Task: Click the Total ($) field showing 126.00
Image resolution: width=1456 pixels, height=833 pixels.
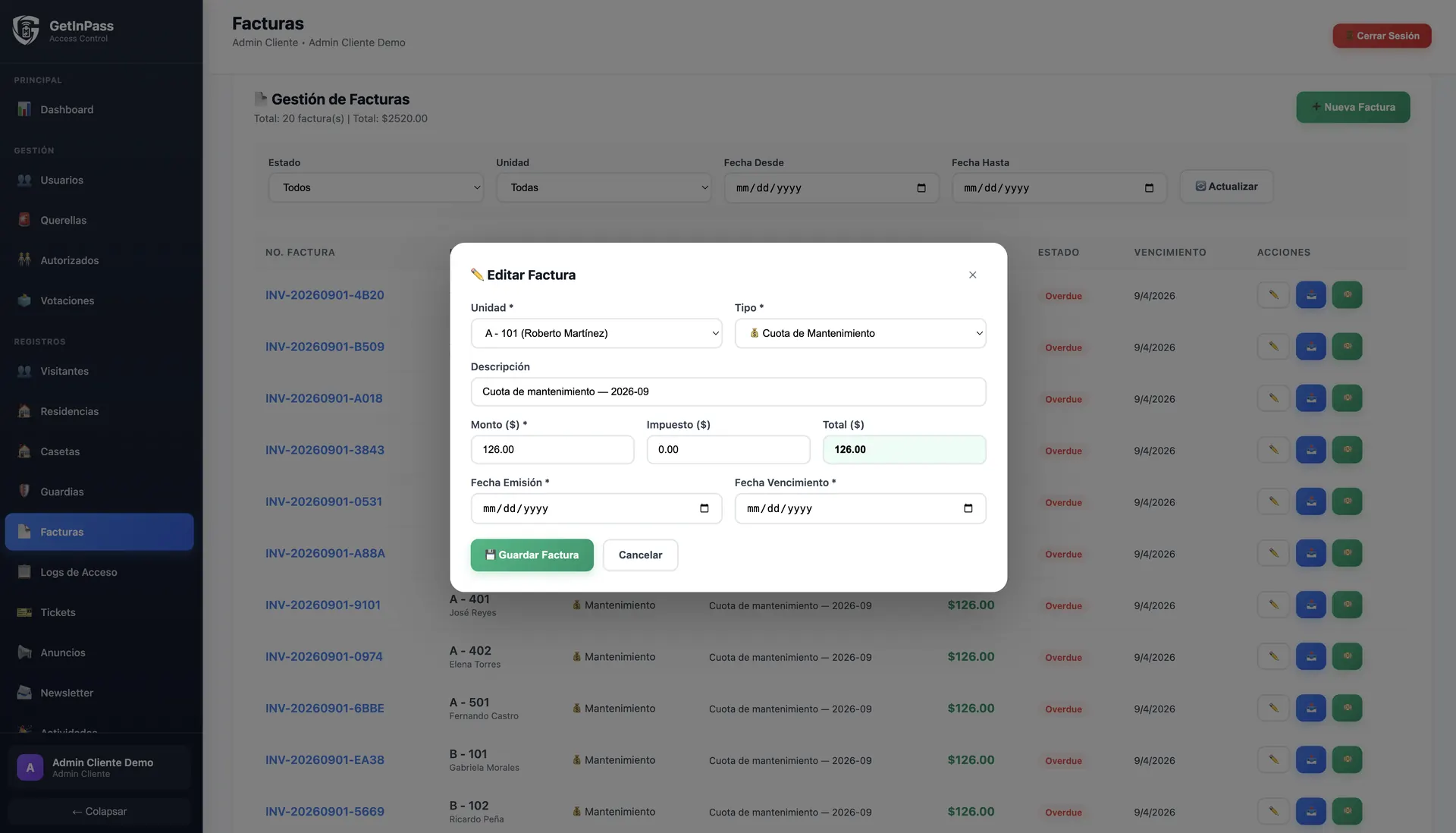Action: coord(904,449)
